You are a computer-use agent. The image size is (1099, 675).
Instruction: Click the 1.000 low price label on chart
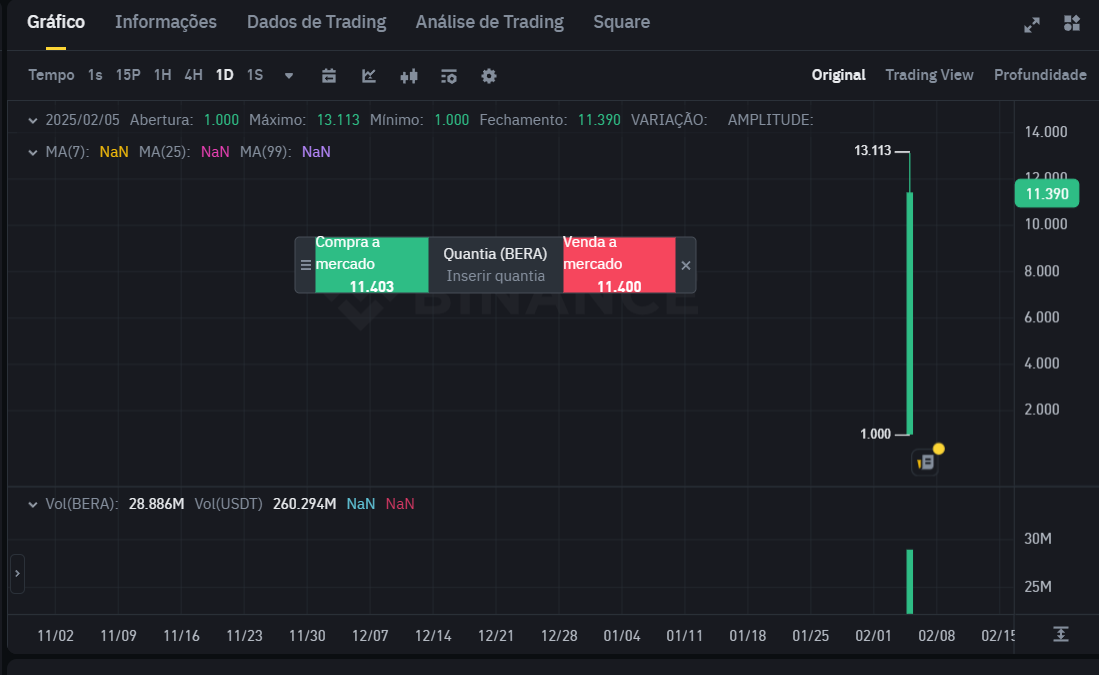875,435
